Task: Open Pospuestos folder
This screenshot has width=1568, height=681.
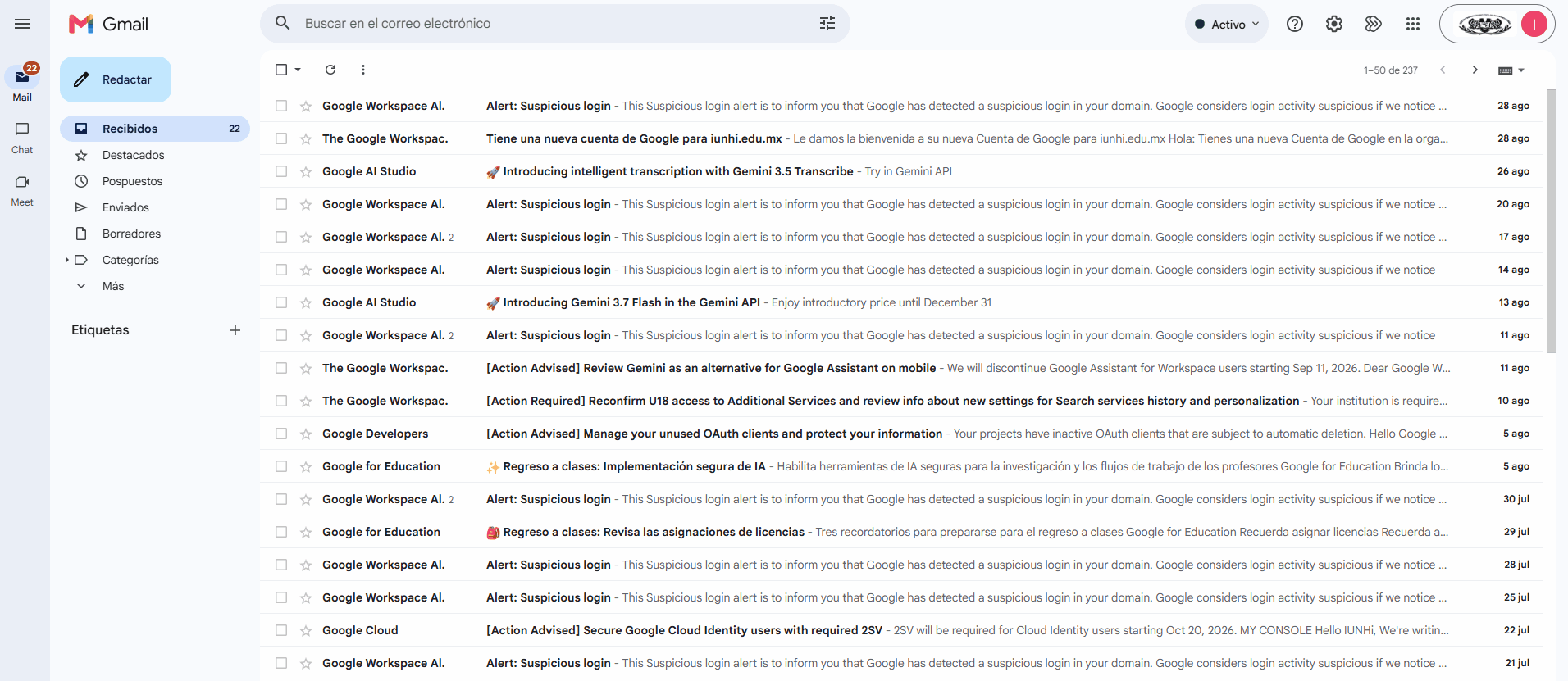Action: click(155, 181)
